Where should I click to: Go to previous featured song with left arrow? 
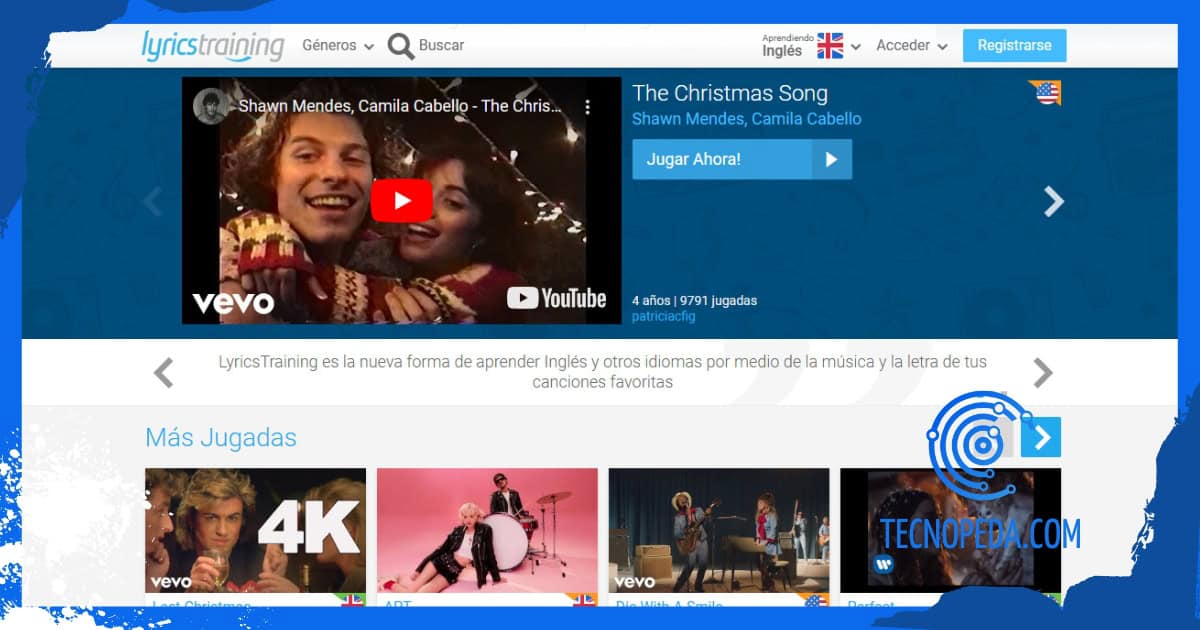(153, 202)
